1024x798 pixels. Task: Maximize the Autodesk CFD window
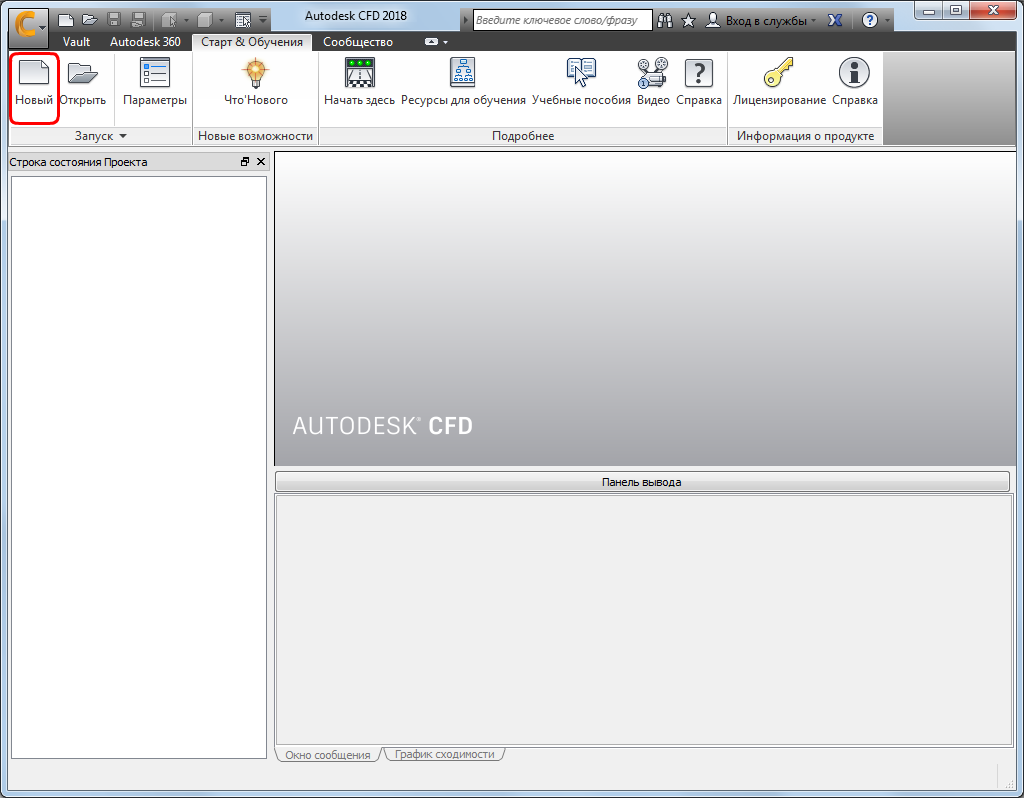pyautogui.click(x=955, y=11)
